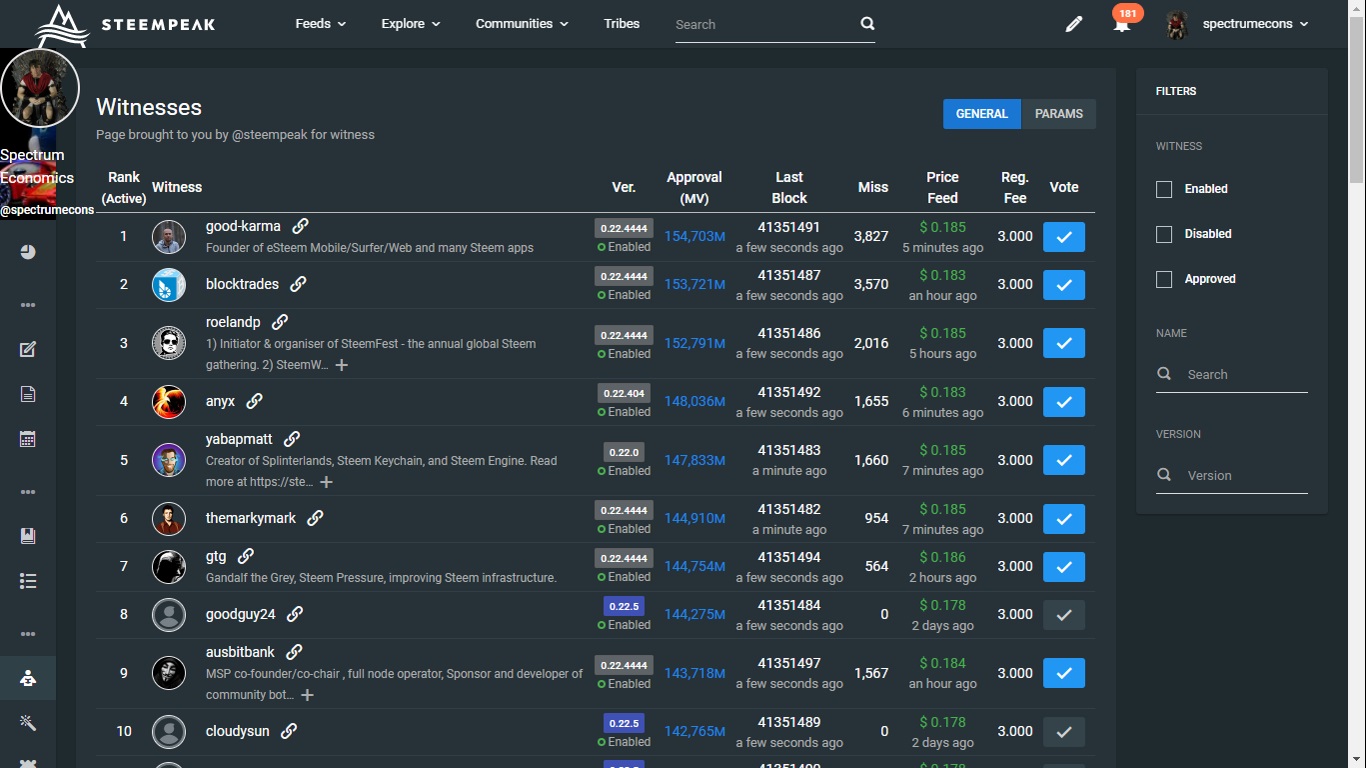This screenshot has height=768, width=1366.
Task: Click the Miss column header
Action: [x=873, y=187]
